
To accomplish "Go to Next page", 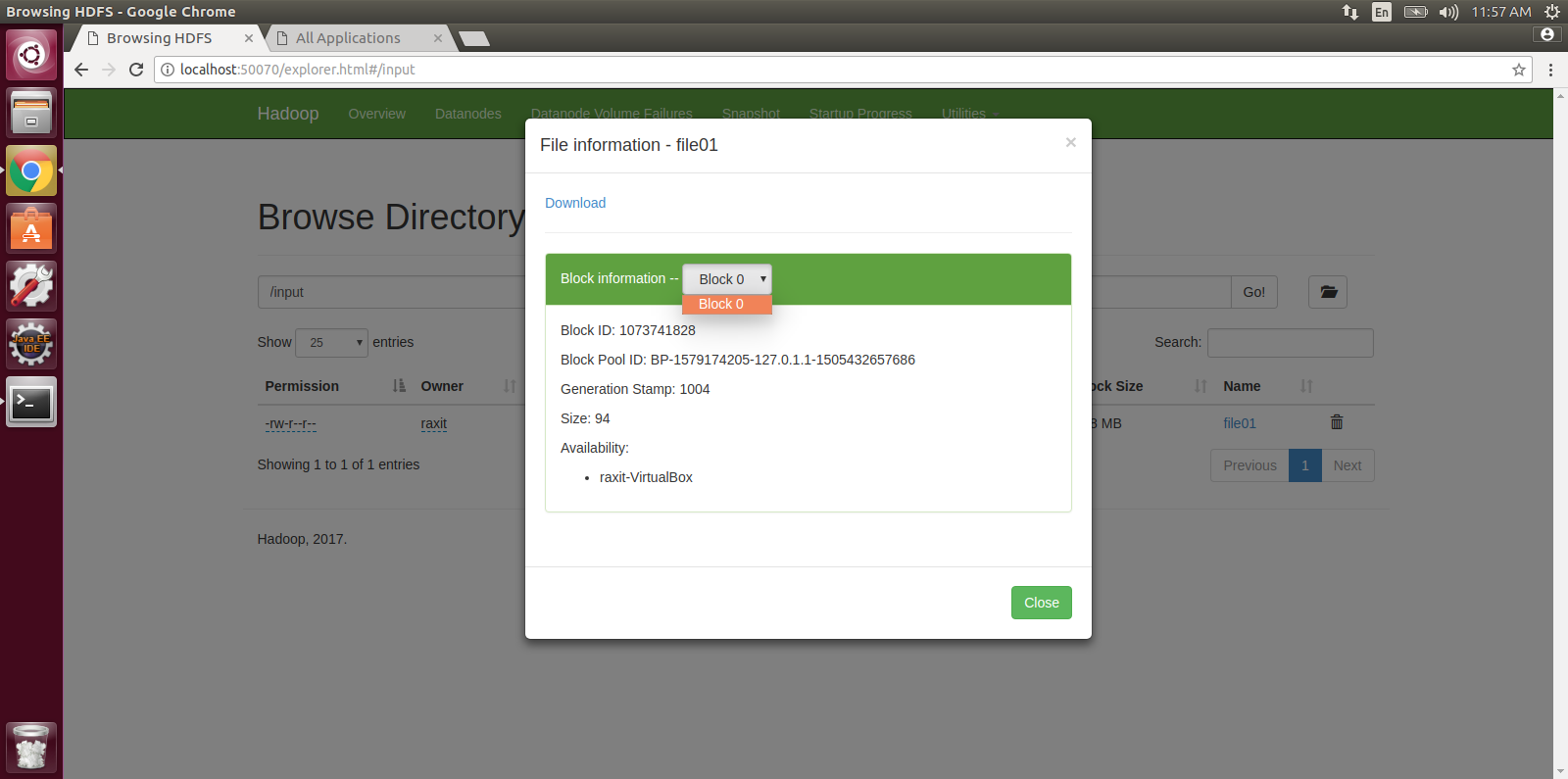I will click(x=1347, y=465).
